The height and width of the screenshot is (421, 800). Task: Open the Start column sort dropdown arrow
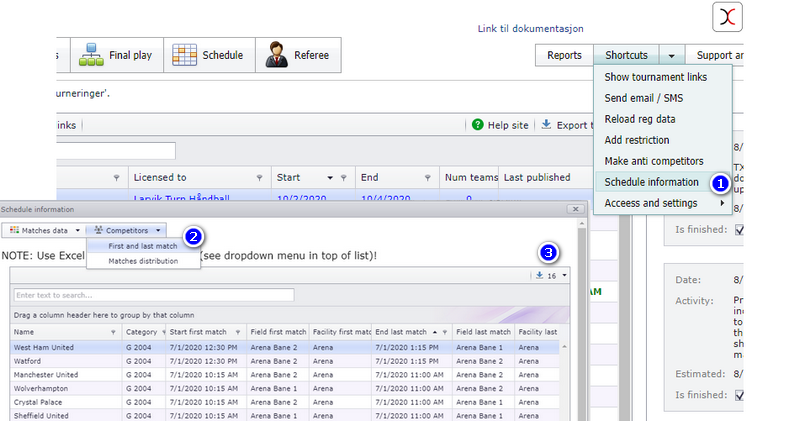tap(330, 178)
